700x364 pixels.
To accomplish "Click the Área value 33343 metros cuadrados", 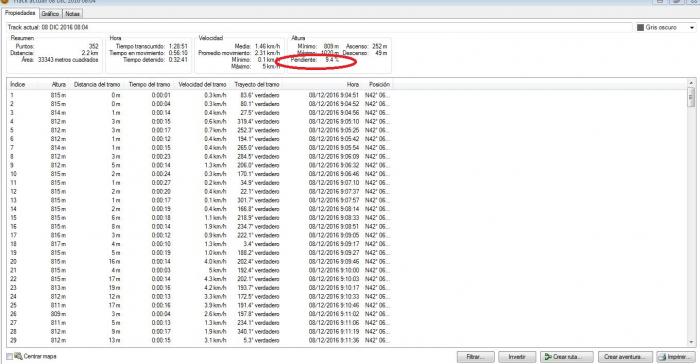I will [x=68, y=60].
